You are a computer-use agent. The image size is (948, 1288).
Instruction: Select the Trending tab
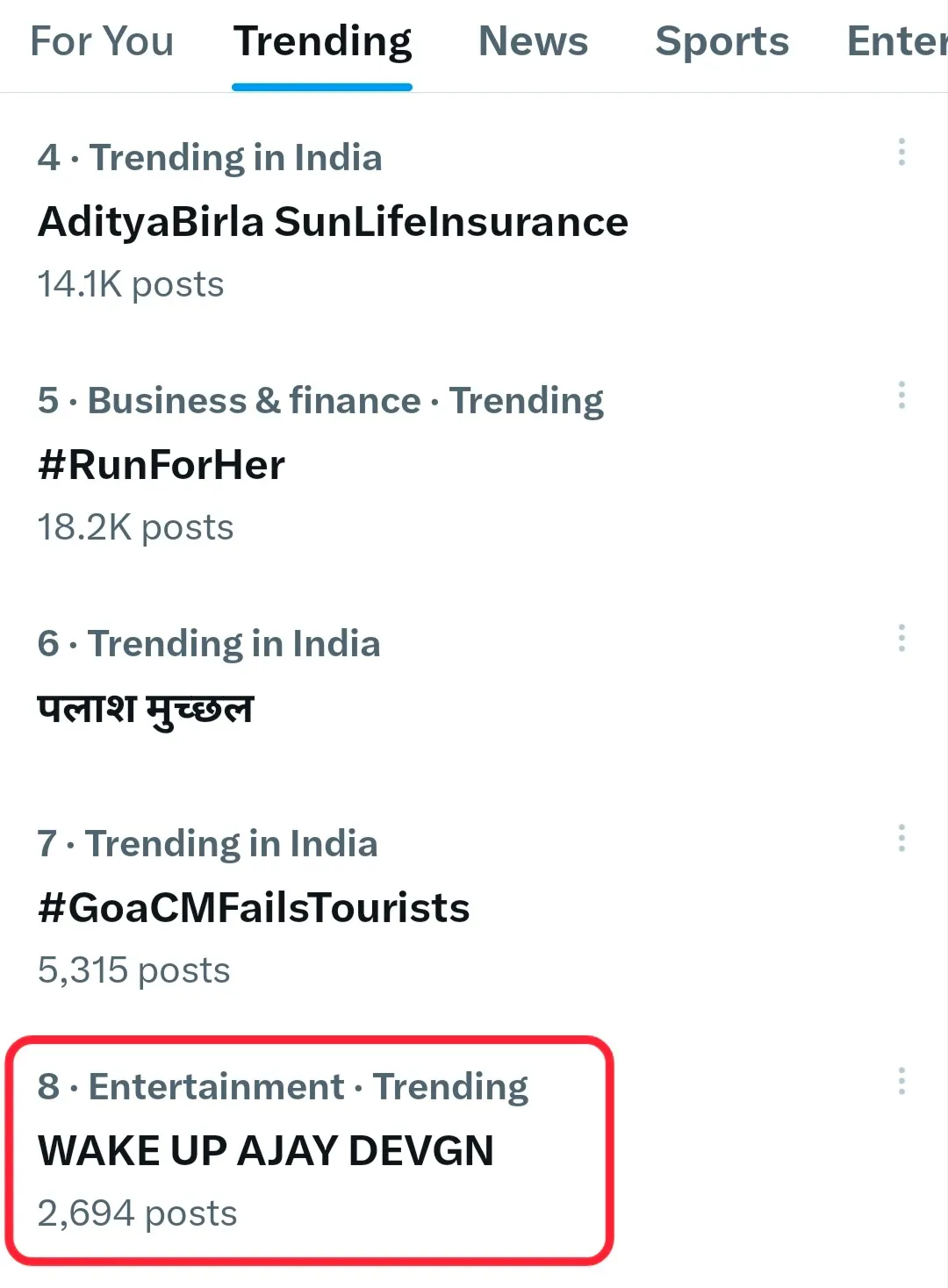(322, 41)
